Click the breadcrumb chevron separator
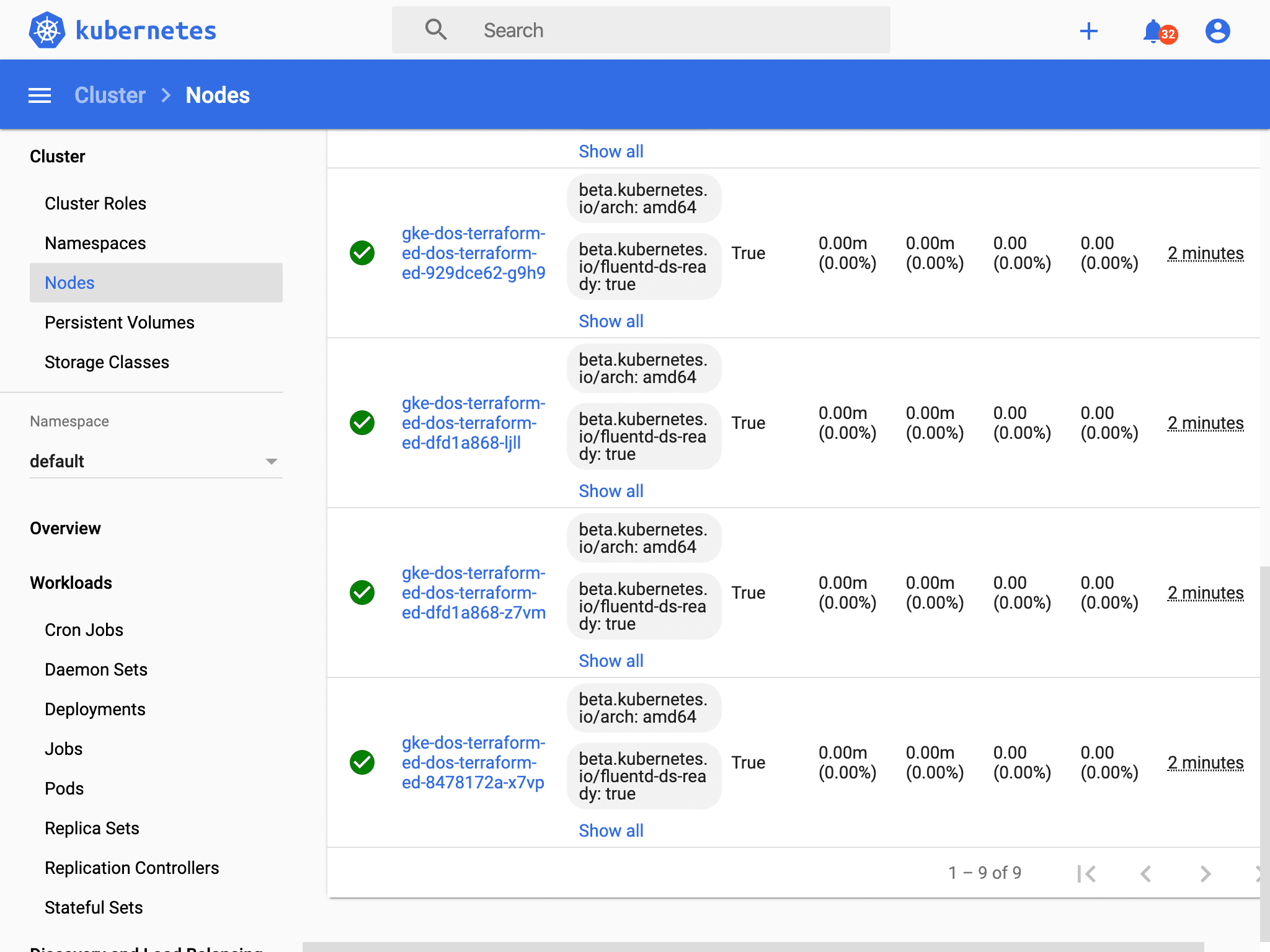Viewport: 1270px width, 952px height. click(166, 95)
